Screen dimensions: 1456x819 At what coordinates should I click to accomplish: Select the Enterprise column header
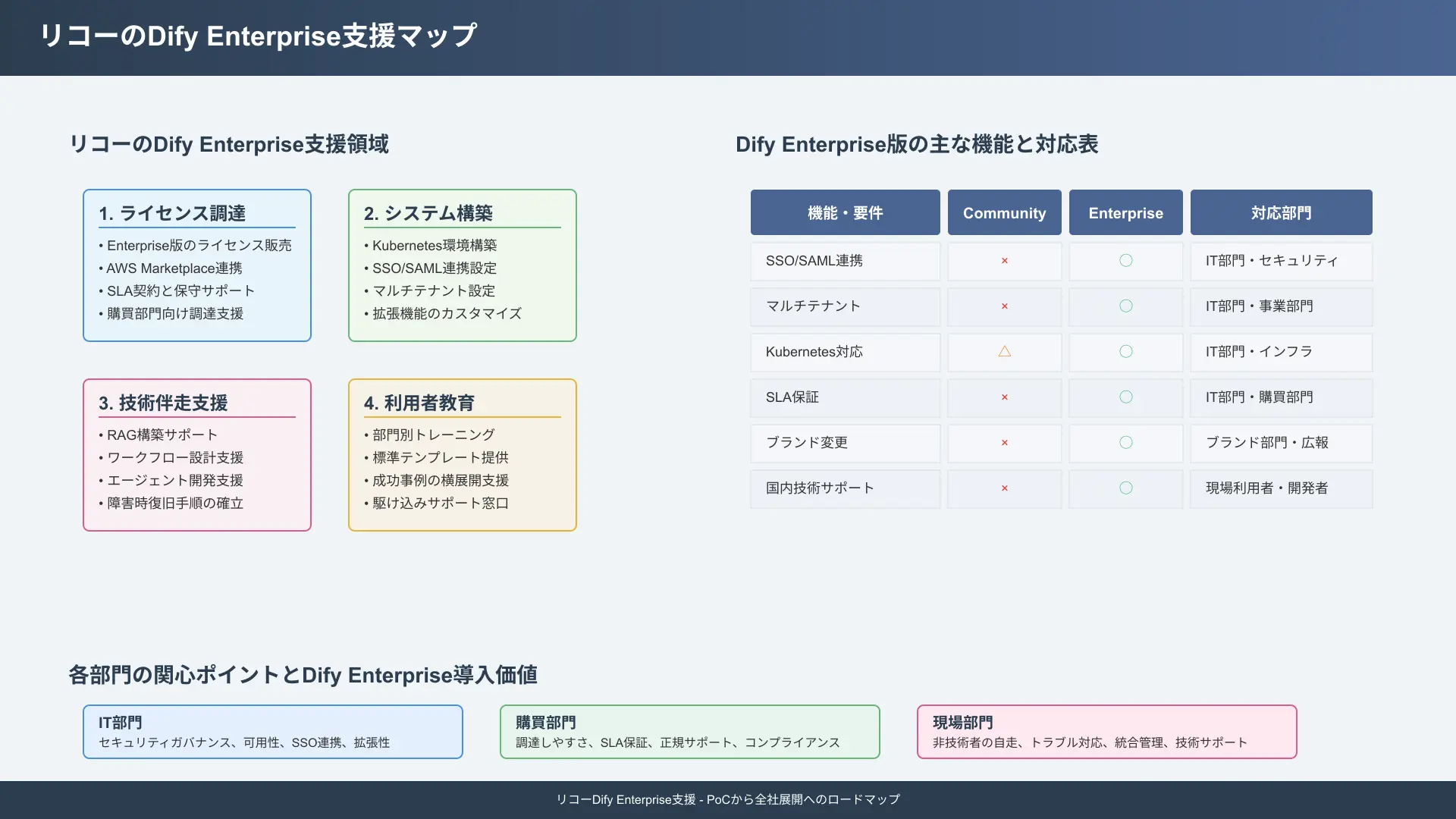tap(1126, 212)
